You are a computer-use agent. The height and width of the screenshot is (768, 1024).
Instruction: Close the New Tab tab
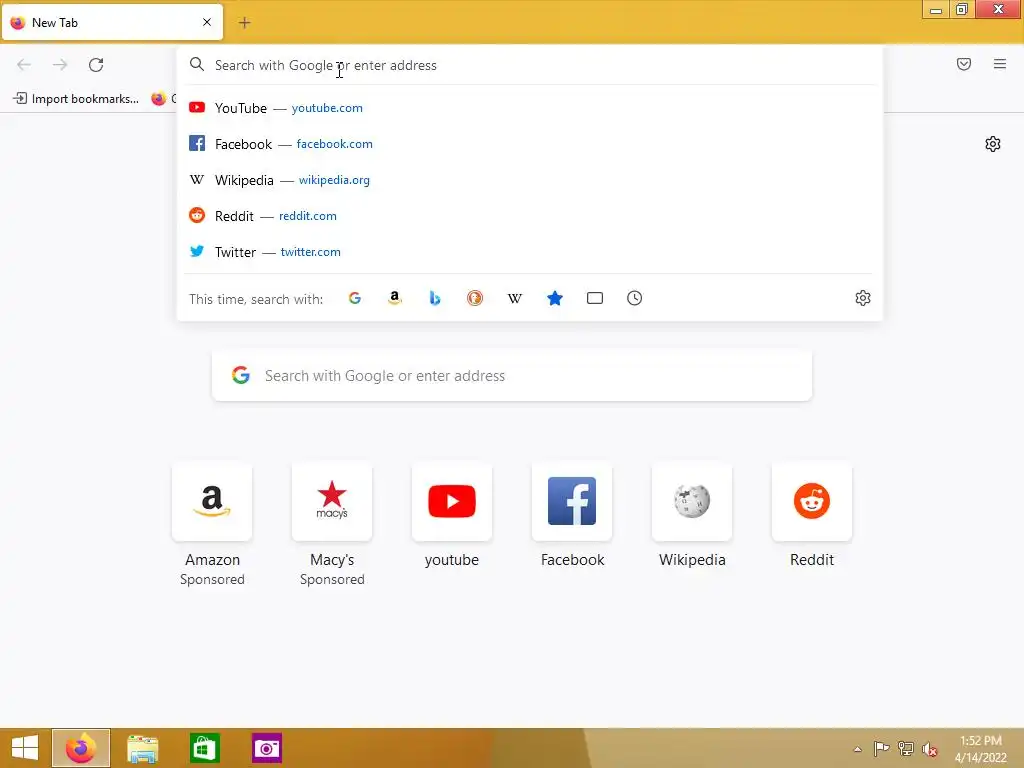207,22
